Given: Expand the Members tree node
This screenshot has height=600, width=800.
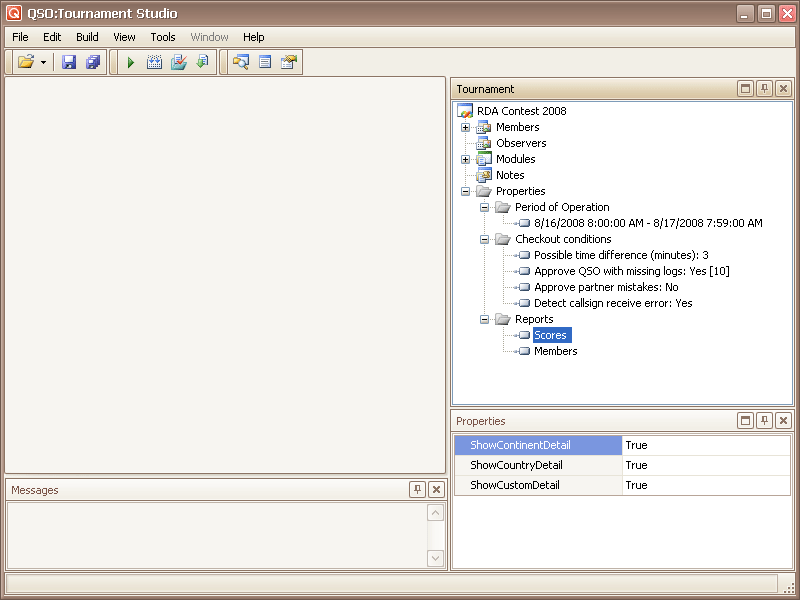Looking at the screenshot, I should pyautogui.click(x=465, y=127).
